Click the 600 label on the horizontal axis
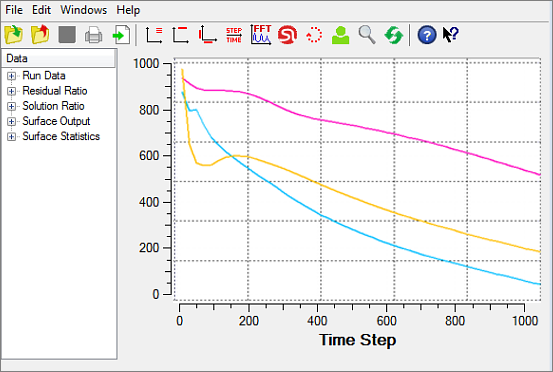Viewport: 553px width, 372px height. (386, 321)
